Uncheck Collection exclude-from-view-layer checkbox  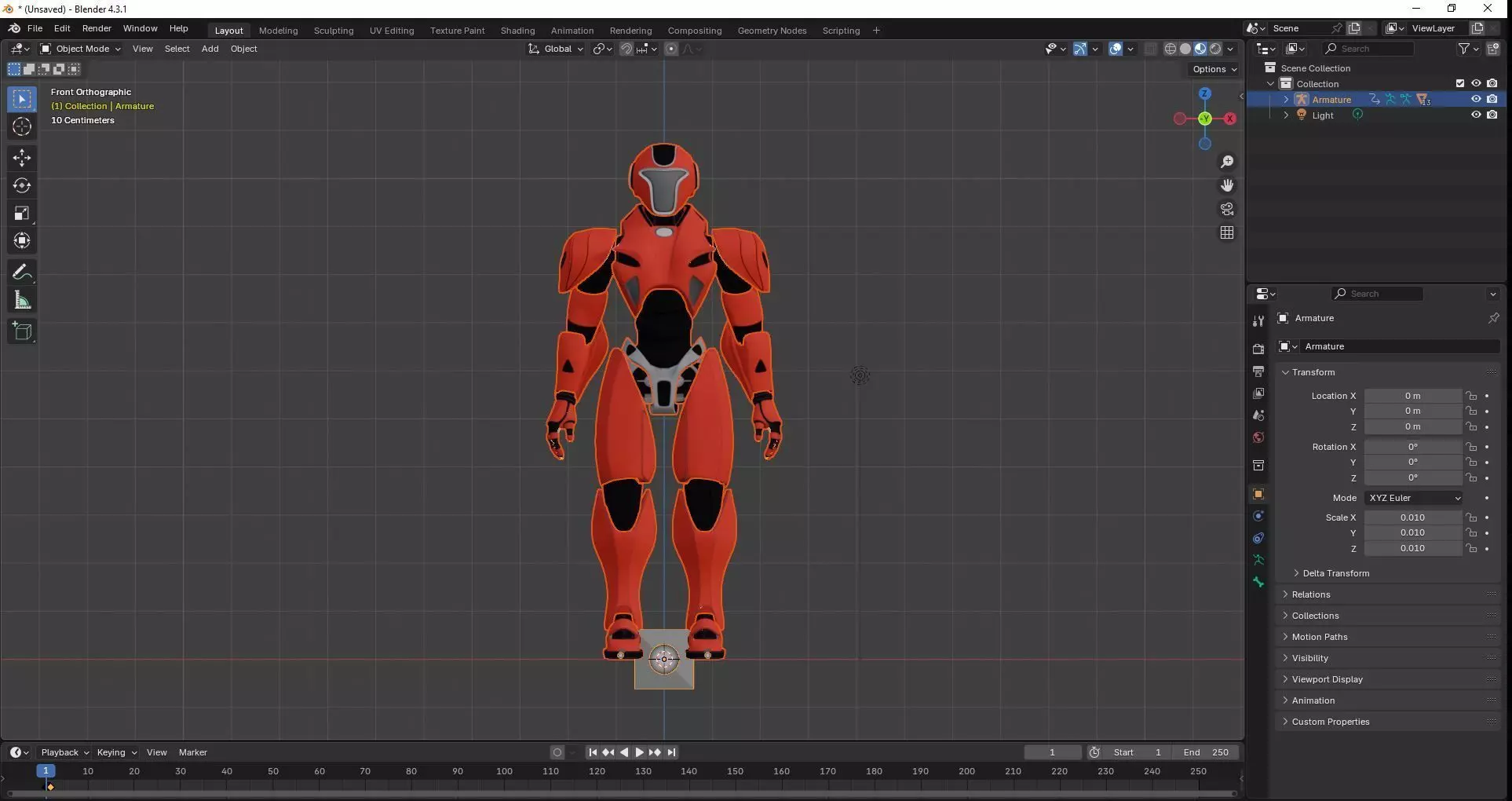pos(1460,83)
